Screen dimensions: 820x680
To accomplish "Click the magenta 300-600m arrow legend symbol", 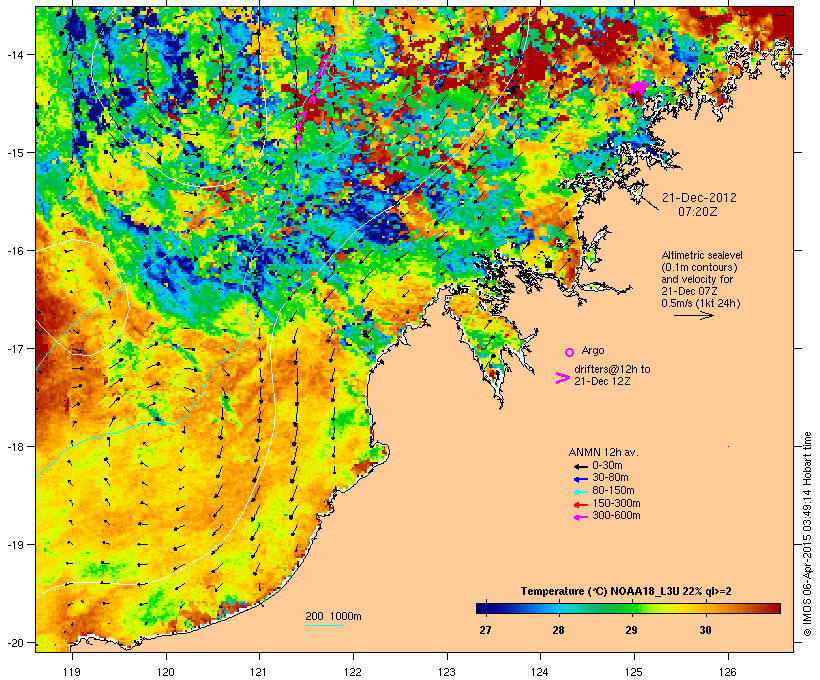I will click(580, 517).
